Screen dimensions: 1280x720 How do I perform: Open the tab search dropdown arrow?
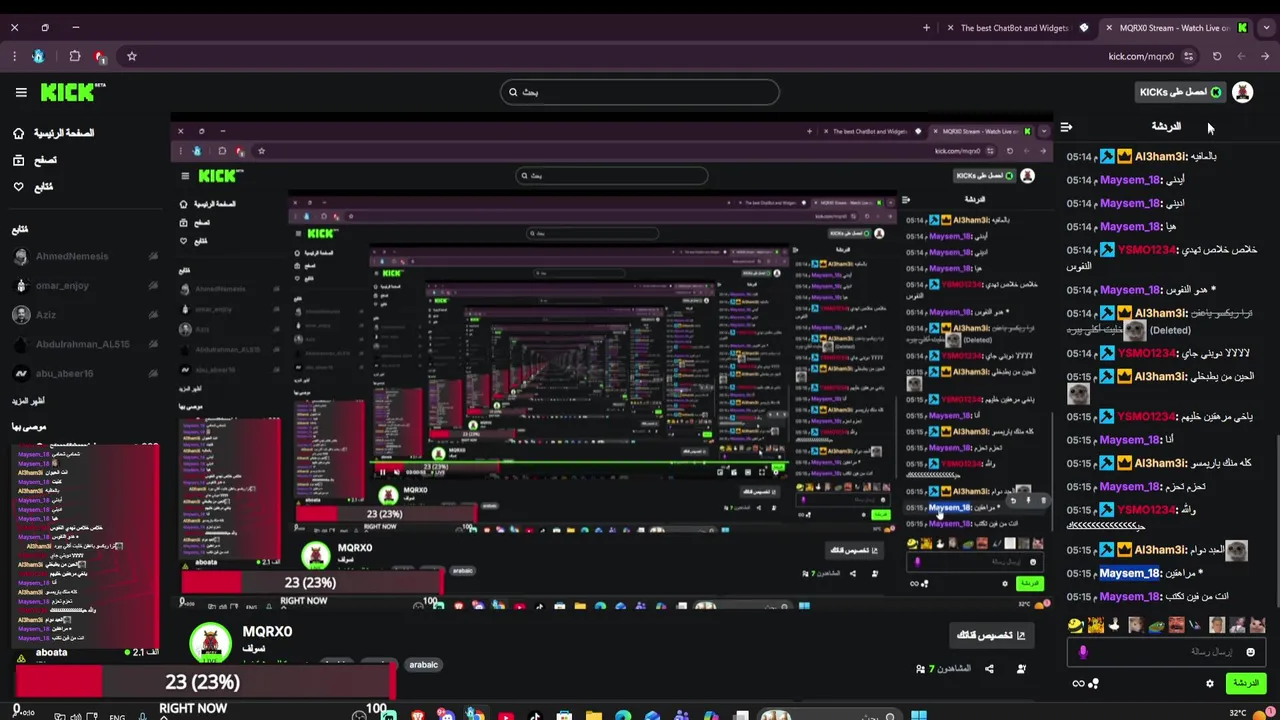coord(1265,28)
